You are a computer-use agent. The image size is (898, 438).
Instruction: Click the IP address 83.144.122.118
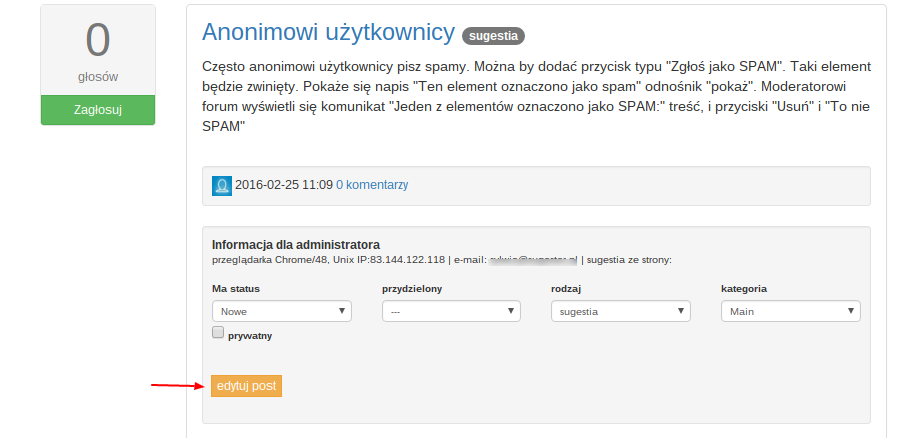[x=407, y=260]
